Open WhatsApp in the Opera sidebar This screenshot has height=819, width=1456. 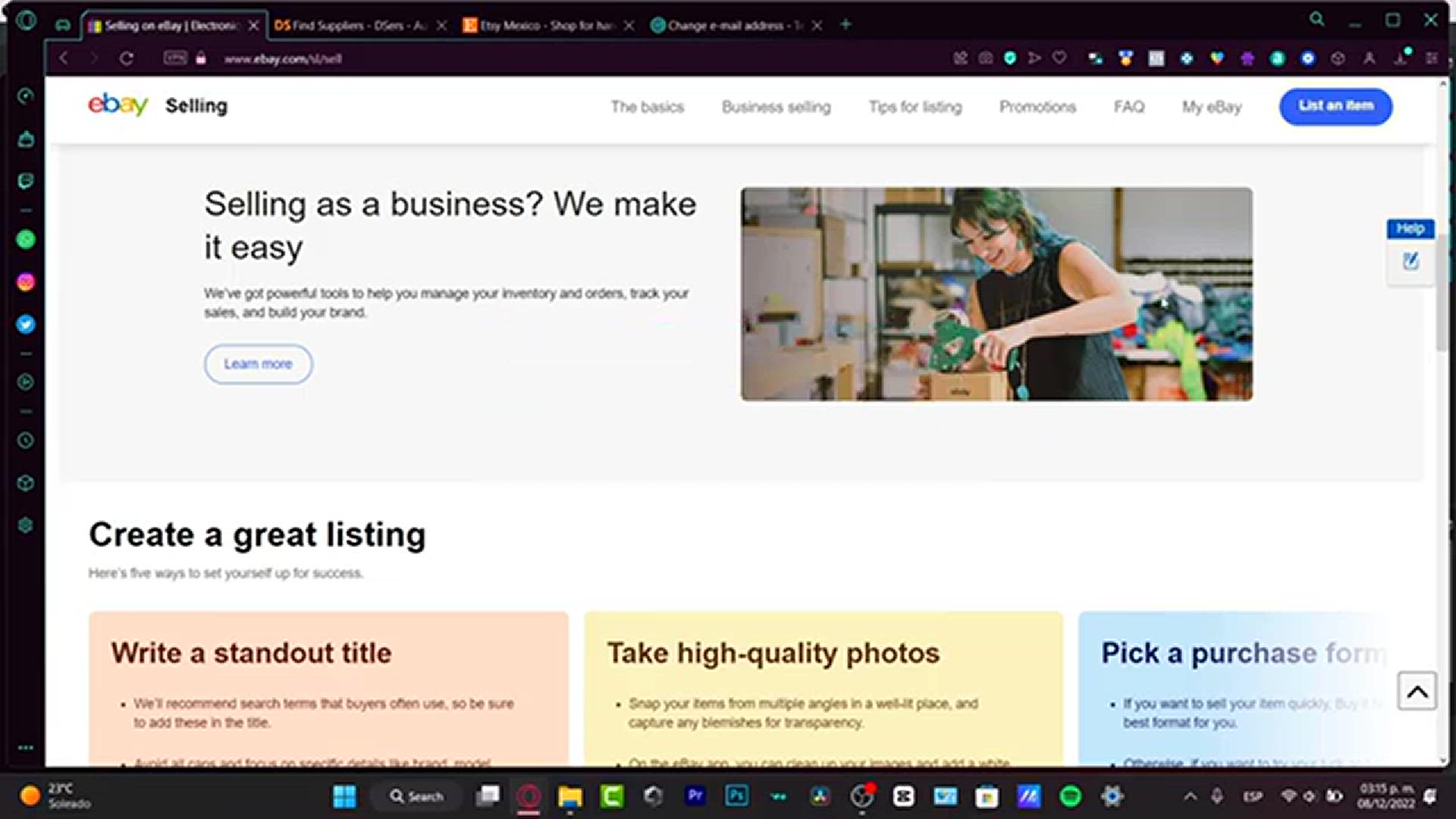coord(26,240)
